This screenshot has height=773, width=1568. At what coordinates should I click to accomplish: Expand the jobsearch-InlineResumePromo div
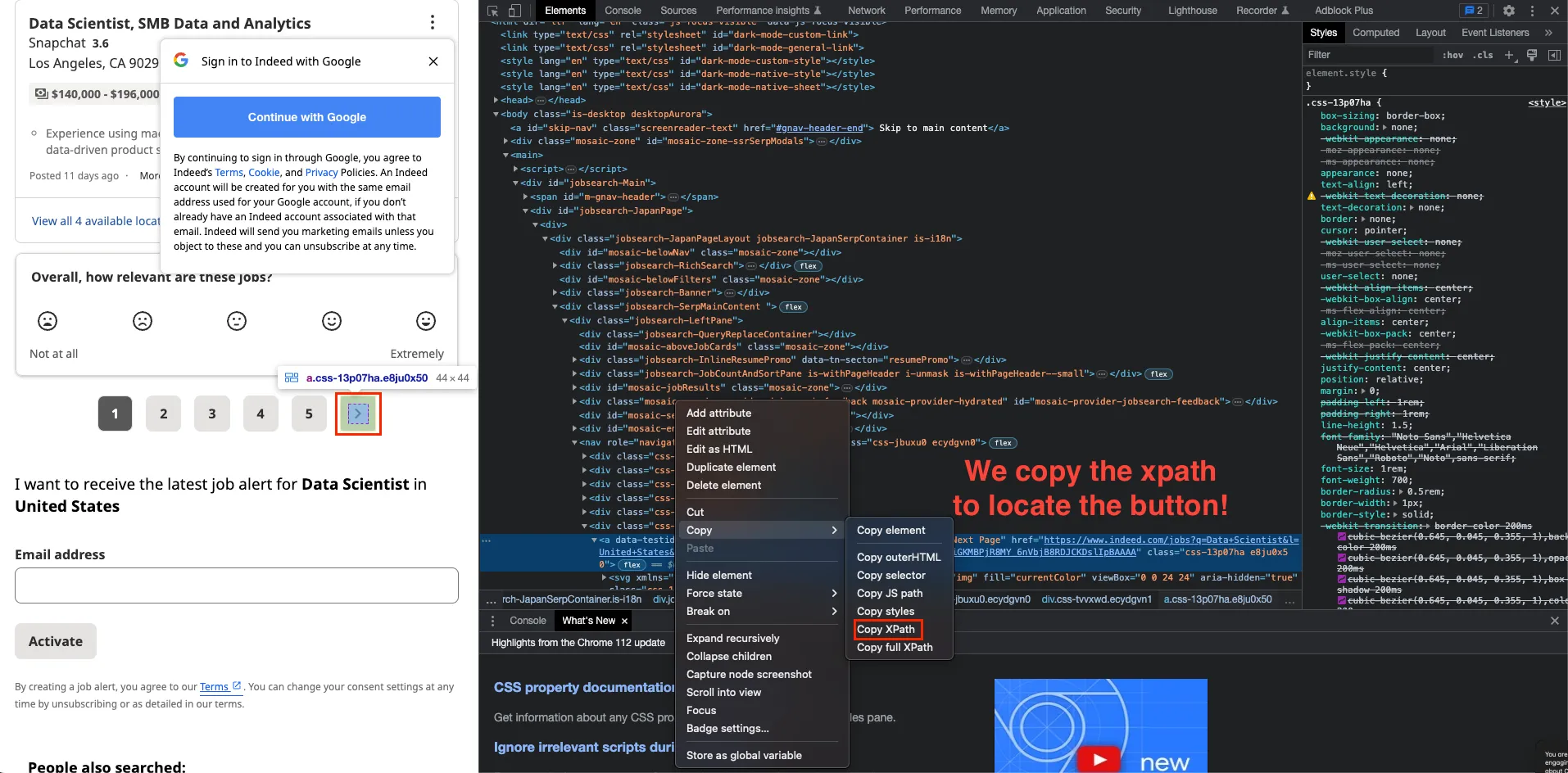[x=575, y=359]
